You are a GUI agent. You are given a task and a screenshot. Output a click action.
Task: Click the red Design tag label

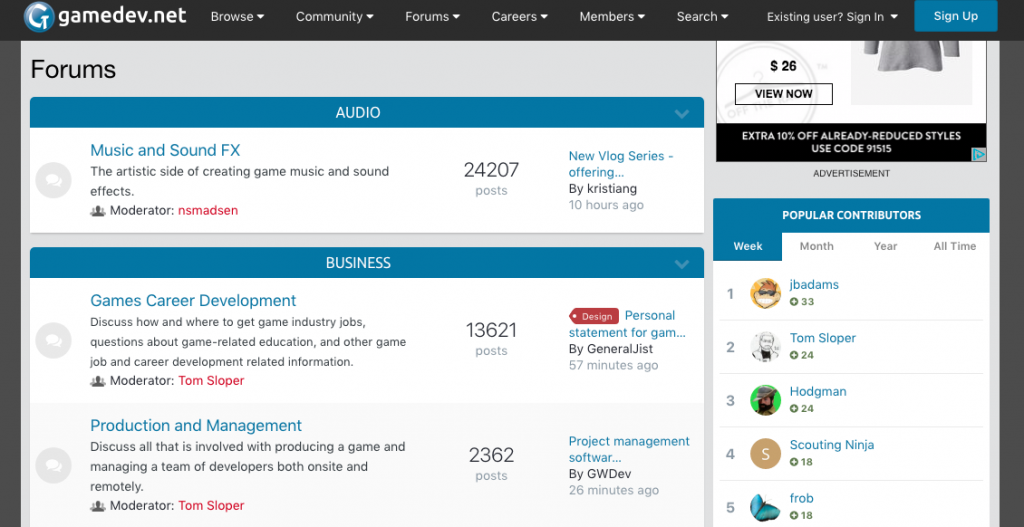595,316
